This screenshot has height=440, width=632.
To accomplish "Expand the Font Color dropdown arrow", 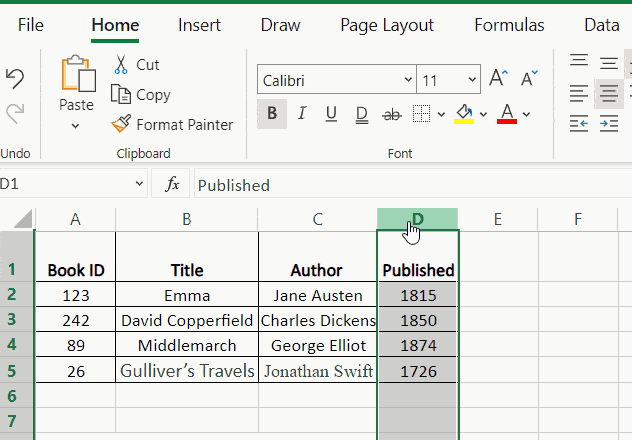I will coord(526,114).
